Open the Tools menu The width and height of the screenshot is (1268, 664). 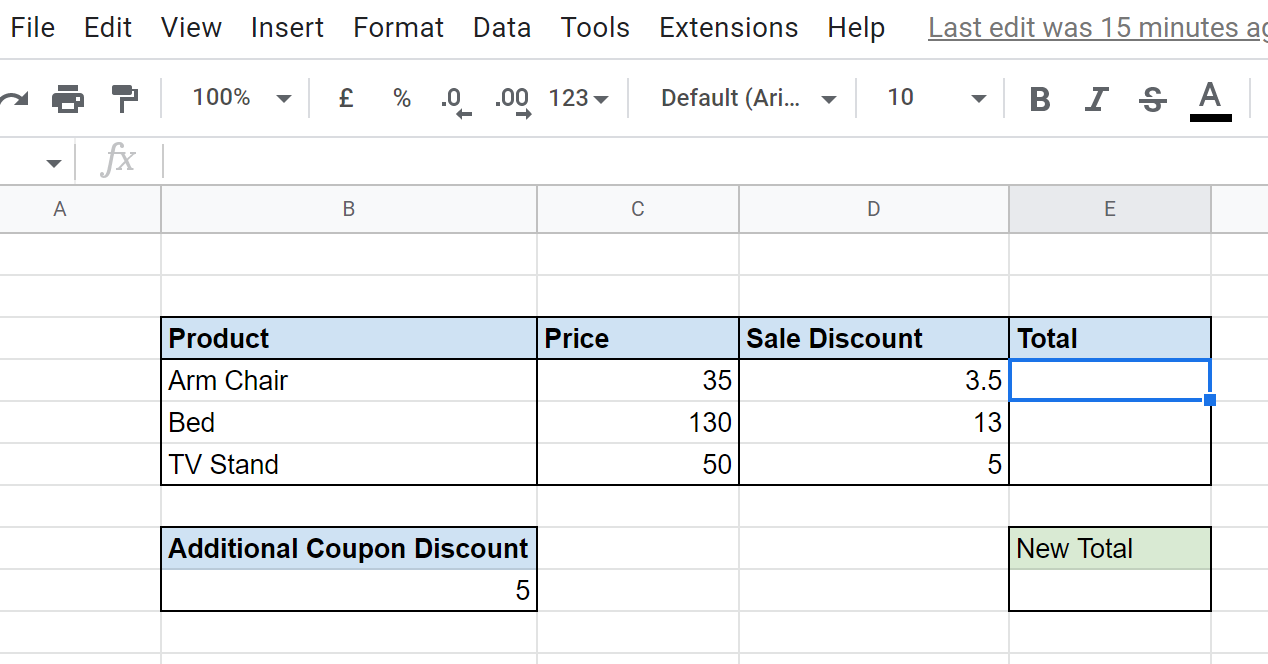pos(595,28)
